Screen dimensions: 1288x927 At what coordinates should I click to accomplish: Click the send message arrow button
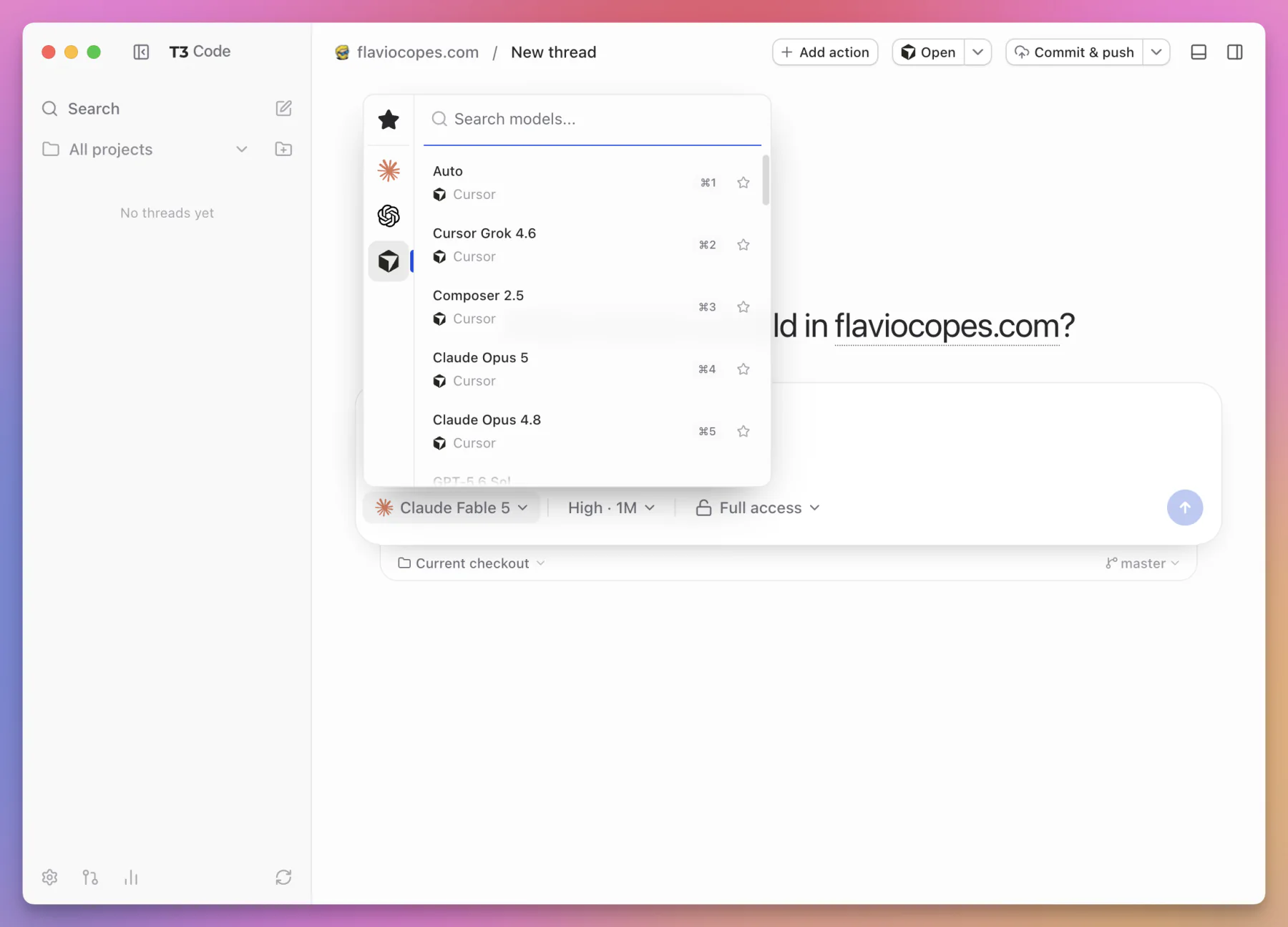pos(1184,508)
